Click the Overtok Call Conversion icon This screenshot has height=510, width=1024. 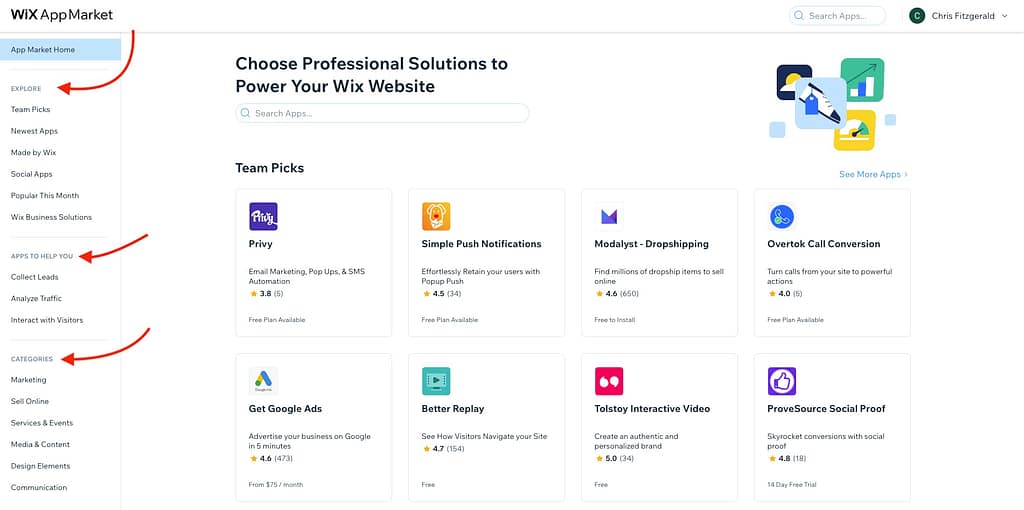click(782, 217)
